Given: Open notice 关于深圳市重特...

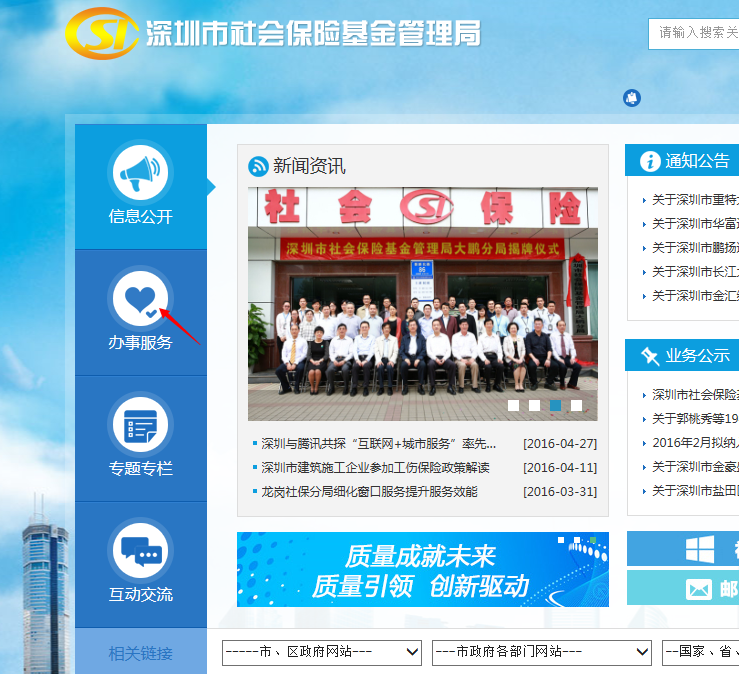Looking at the screenshot, I should (695, 200).
